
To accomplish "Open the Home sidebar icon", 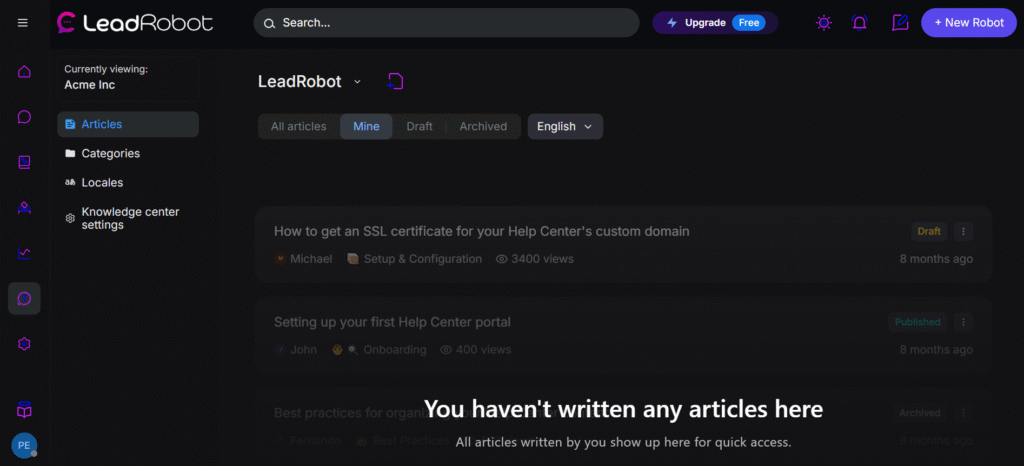I will (x=24, y=72).
